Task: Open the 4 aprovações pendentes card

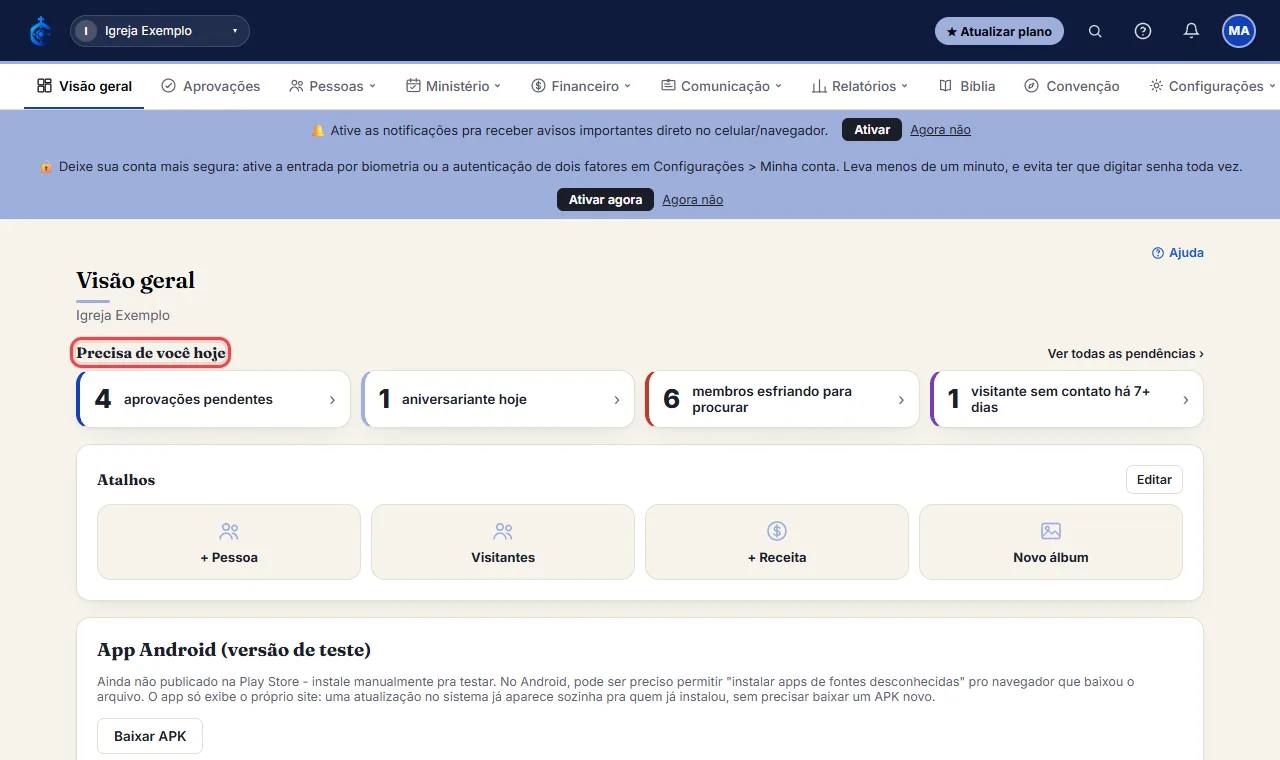Action: point(213,399)
